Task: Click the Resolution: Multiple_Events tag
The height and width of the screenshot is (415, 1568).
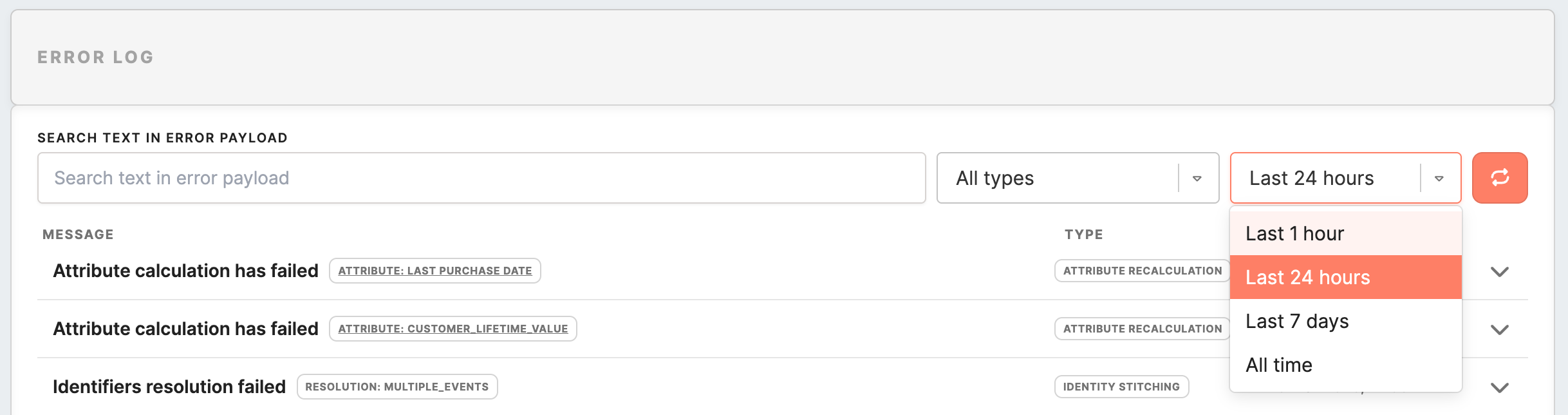Action: click(397, 387)
